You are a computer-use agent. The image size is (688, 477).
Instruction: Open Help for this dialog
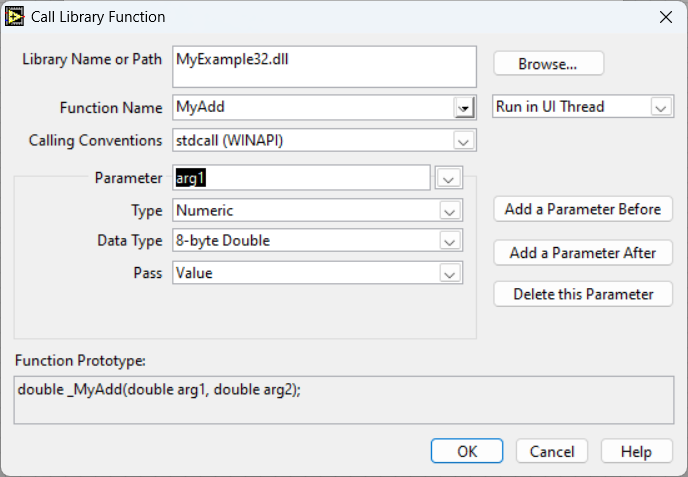(x=636, y=451)
